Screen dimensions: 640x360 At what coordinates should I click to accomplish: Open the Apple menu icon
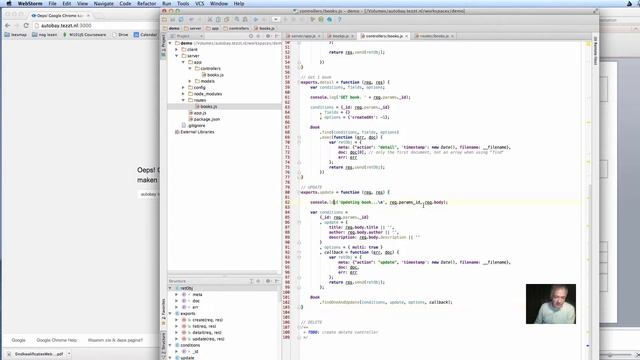(9, 3)
